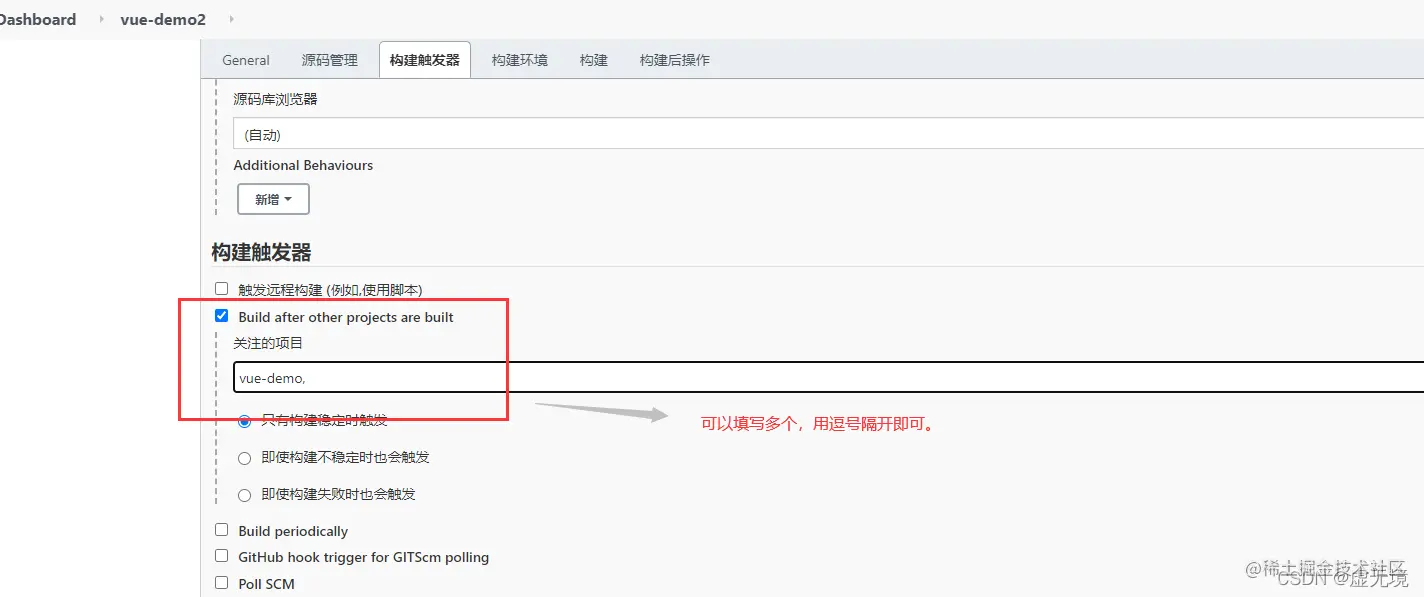The height and width of the screenshot is (597, 1424).
Task: Select 即使构建失败时也会触发 option
Action: click(x=244, y=494)
